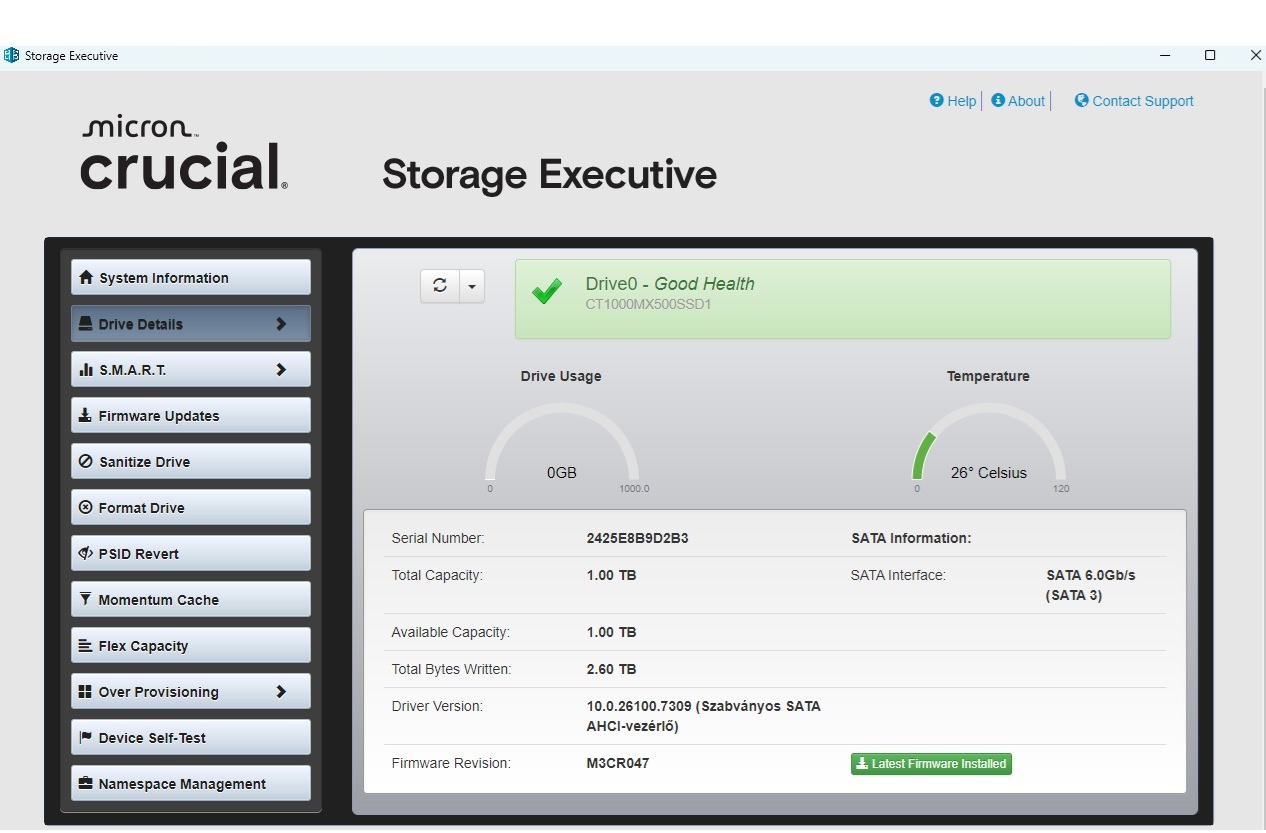Click the Crucial logo
This screenshot has height=833, width=1266.
pyautogui.click(x=185, y=154)
